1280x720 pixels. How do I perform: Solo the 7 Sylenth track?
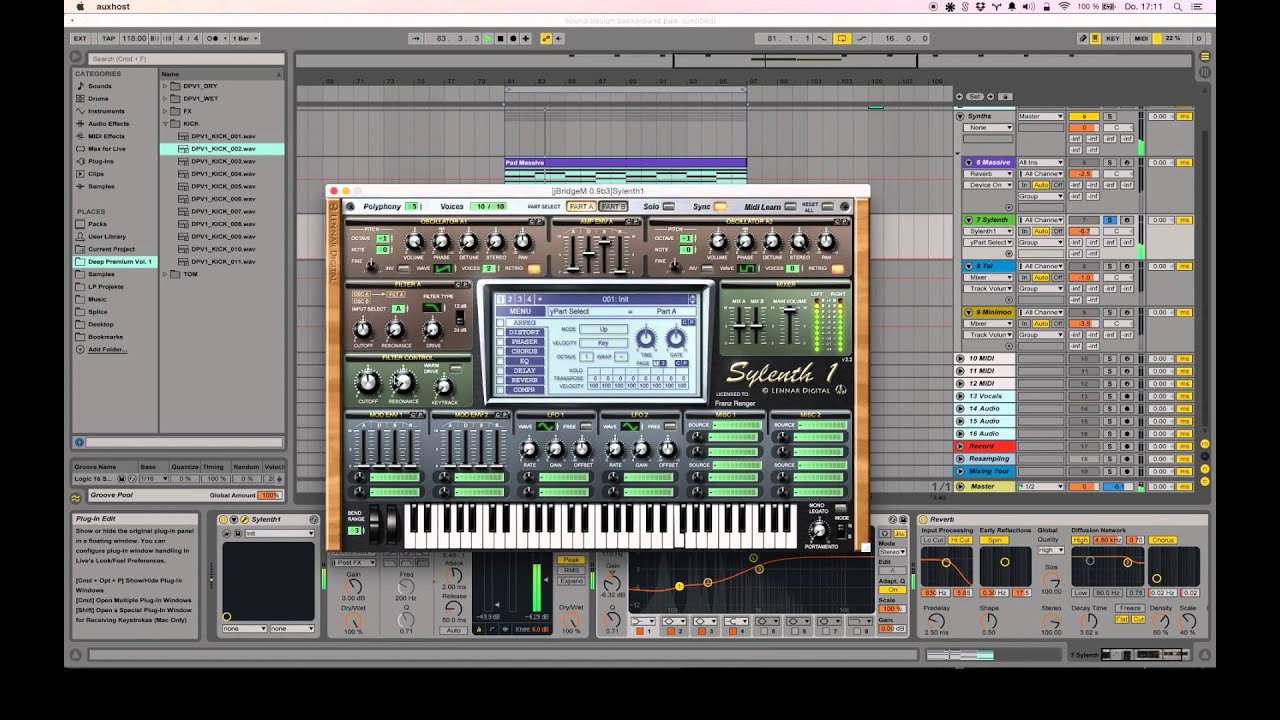click(x=1109, y=220)
